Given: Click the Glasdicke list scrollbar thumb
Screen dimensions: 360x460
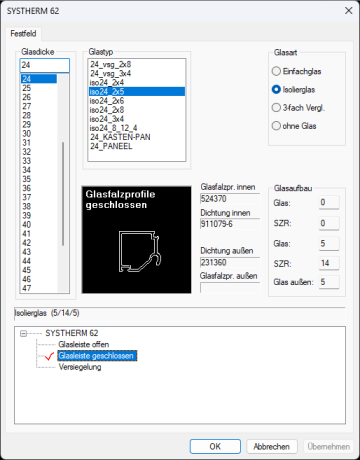Looking at the screenshot, I should click(63, 194).
